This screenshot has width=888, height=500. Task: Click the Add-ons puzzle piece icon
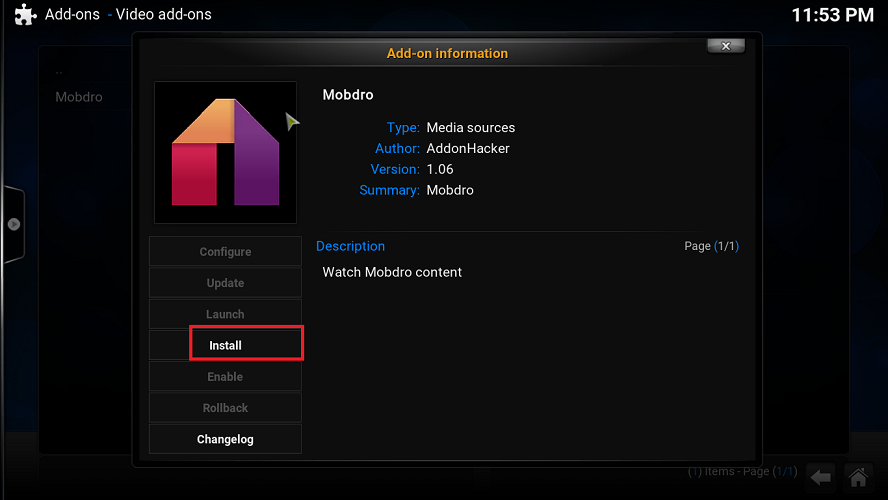(25, 15)
